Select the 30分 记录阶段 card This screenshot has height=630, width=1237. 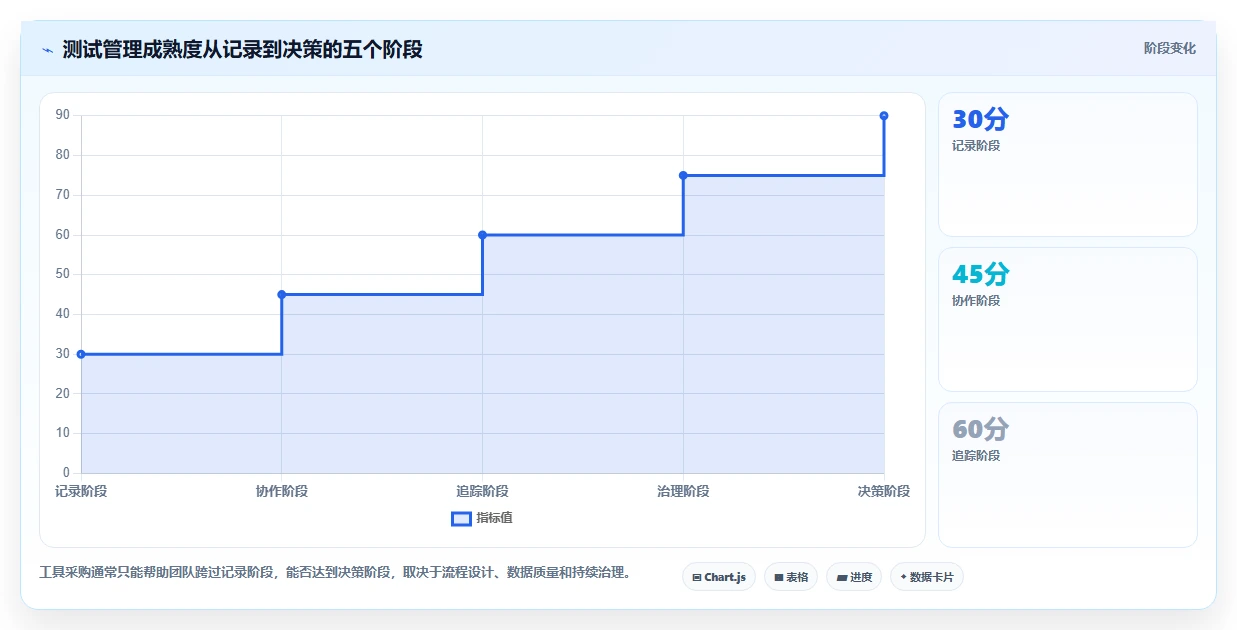click(1067, 164)
